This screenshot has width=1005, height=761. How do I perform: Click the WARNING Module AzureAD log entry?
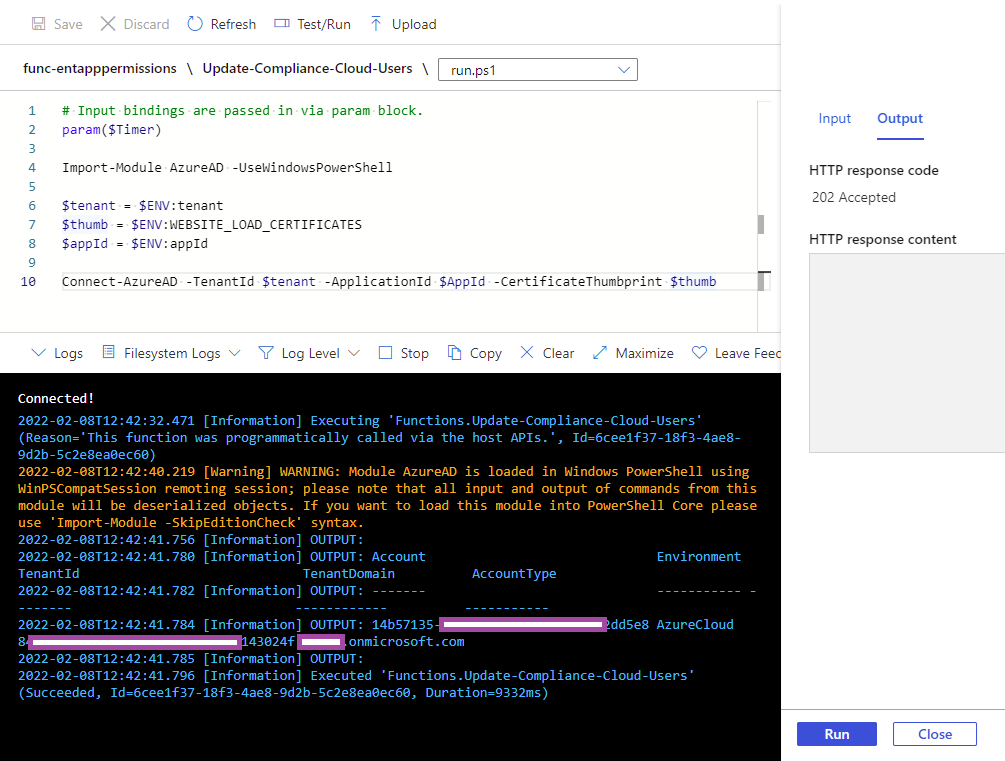point(387,497)
